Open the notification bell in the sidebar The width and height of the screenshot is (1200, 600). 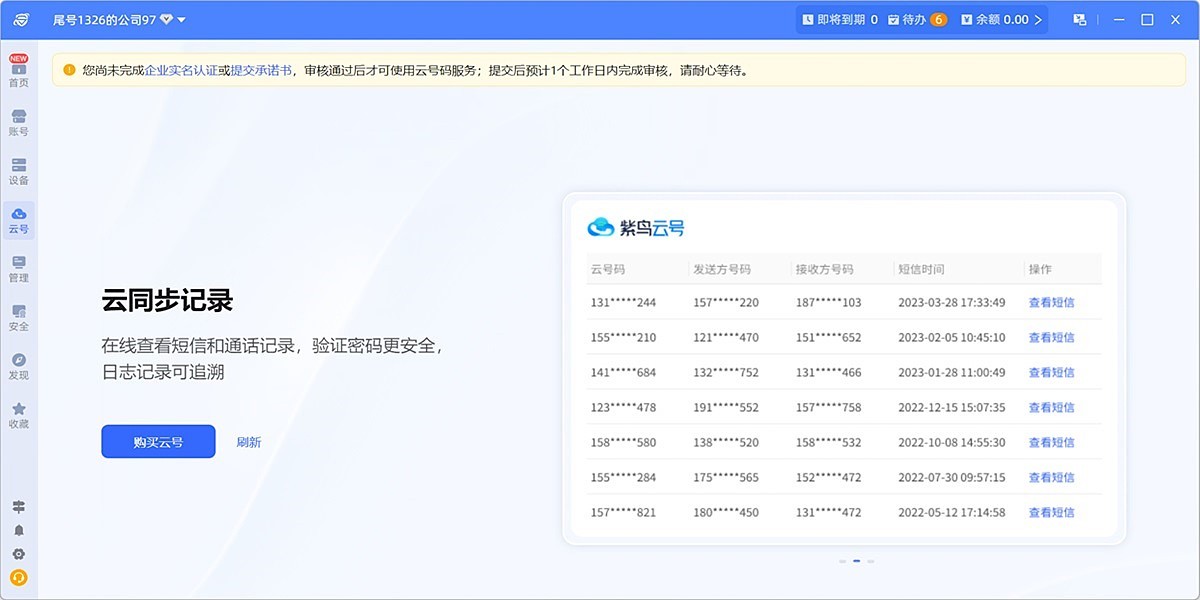click(18, 531)
